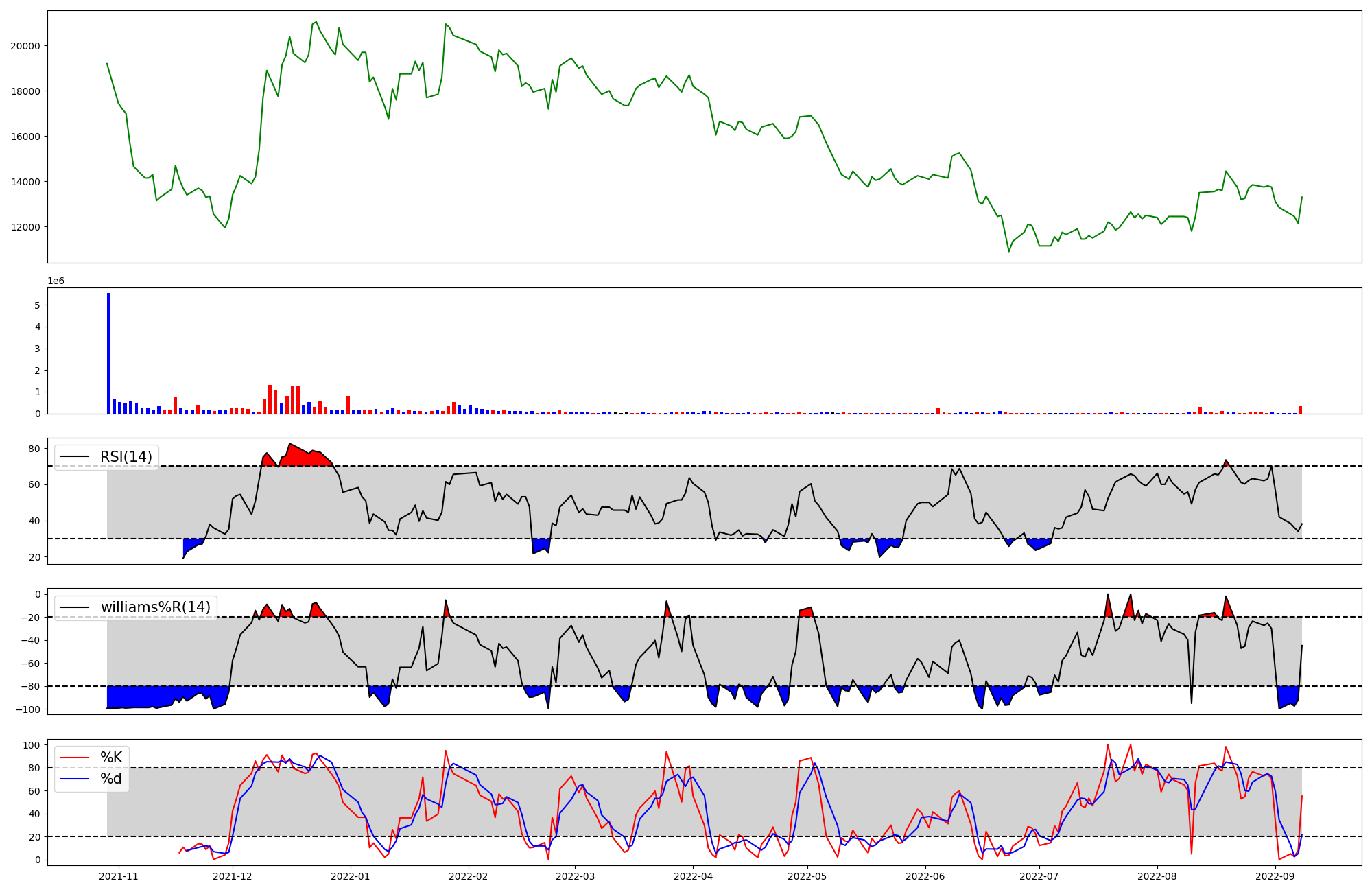This screenshot has width=1372, height=892.
Task: Click the tallest blue volume bar
Action: point(108,353)
